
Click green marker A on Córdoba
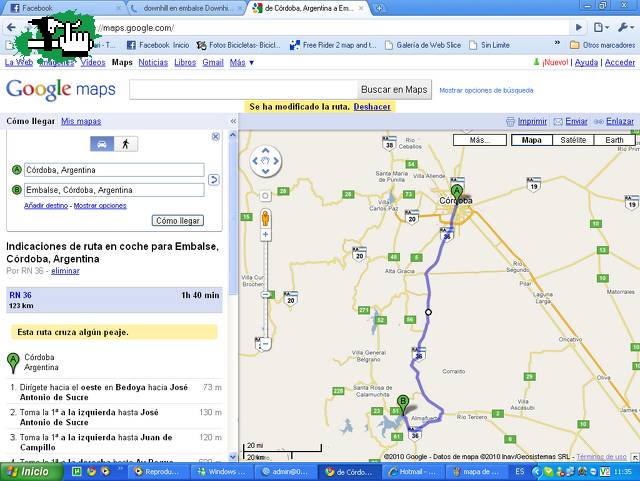(456, 192)
